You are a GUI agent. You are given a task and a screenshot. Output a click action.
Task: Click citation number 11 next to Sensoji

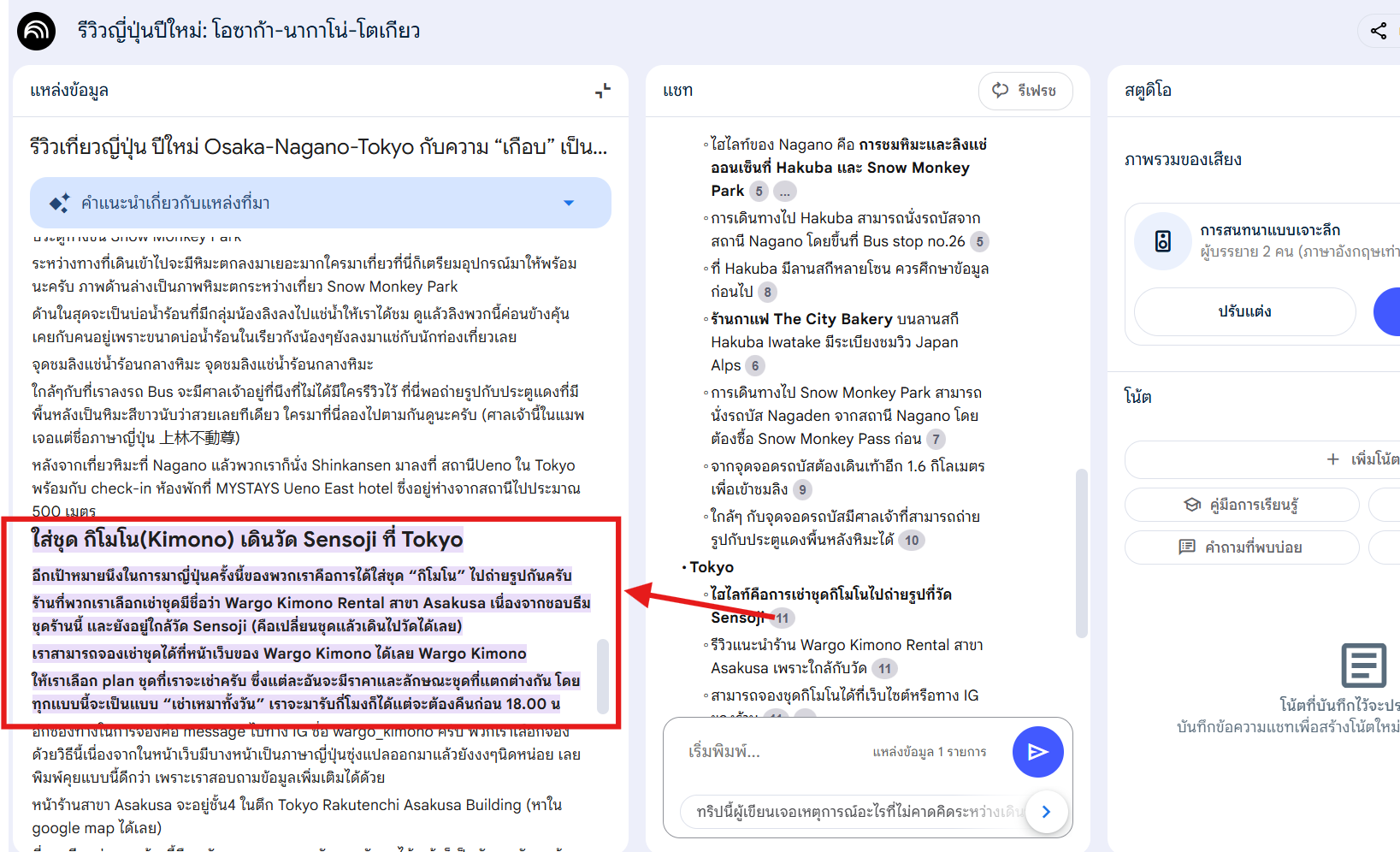782,618
